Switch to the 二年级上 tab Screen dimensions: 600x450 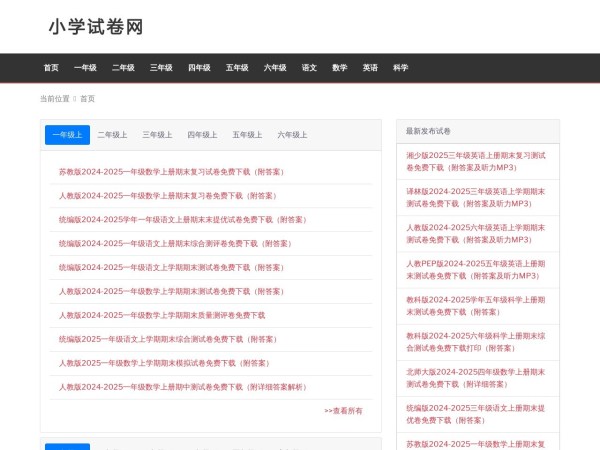(x=112, y=135)
